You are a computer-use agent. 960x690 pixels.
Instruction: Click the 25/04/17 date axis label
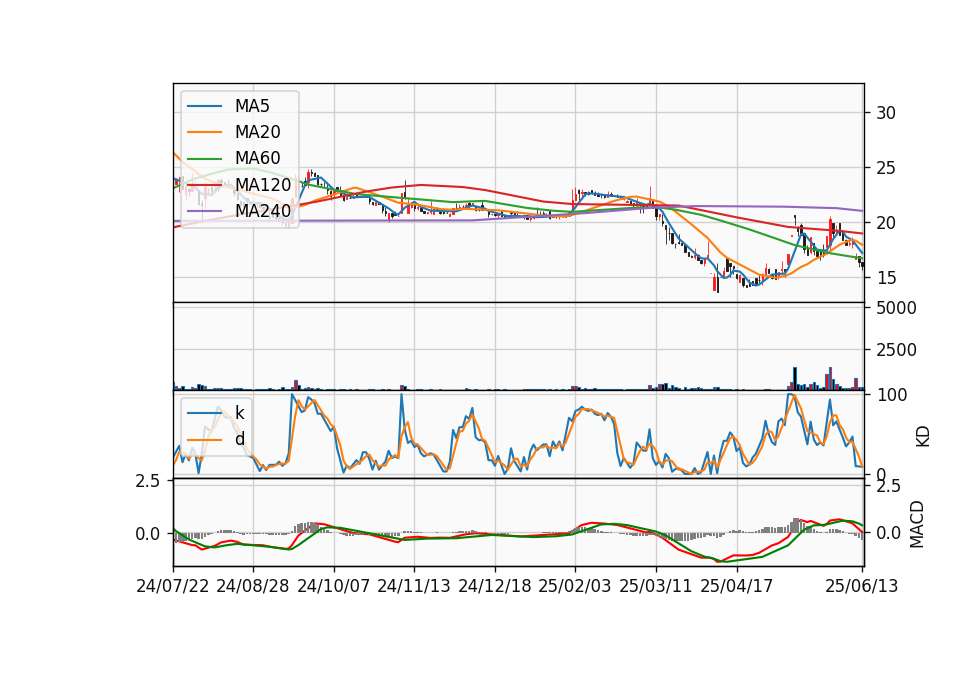(x=737, y=586)
